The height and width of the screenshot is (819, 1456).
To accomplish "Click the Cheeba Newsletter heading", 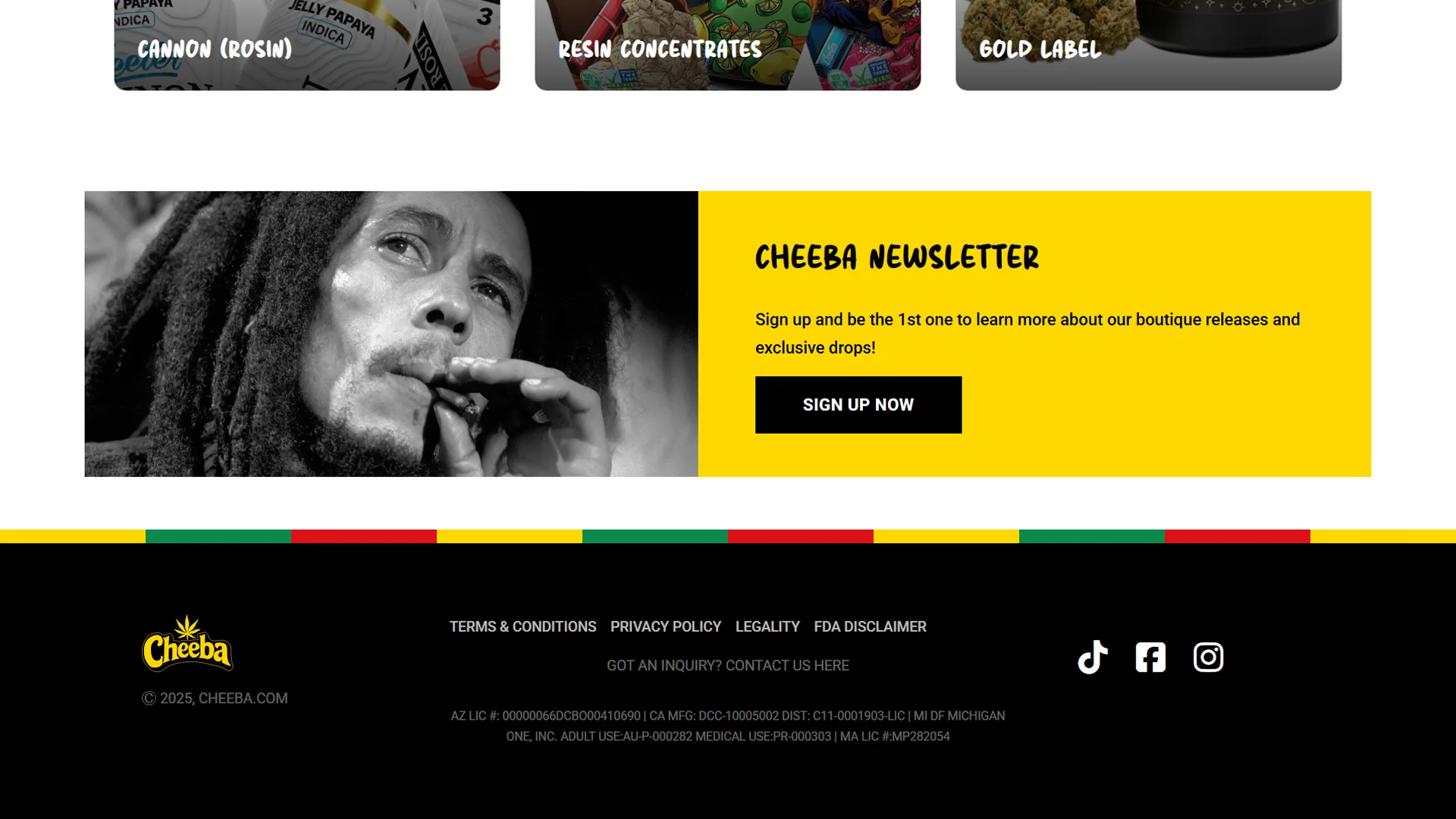I will point(897,257).
